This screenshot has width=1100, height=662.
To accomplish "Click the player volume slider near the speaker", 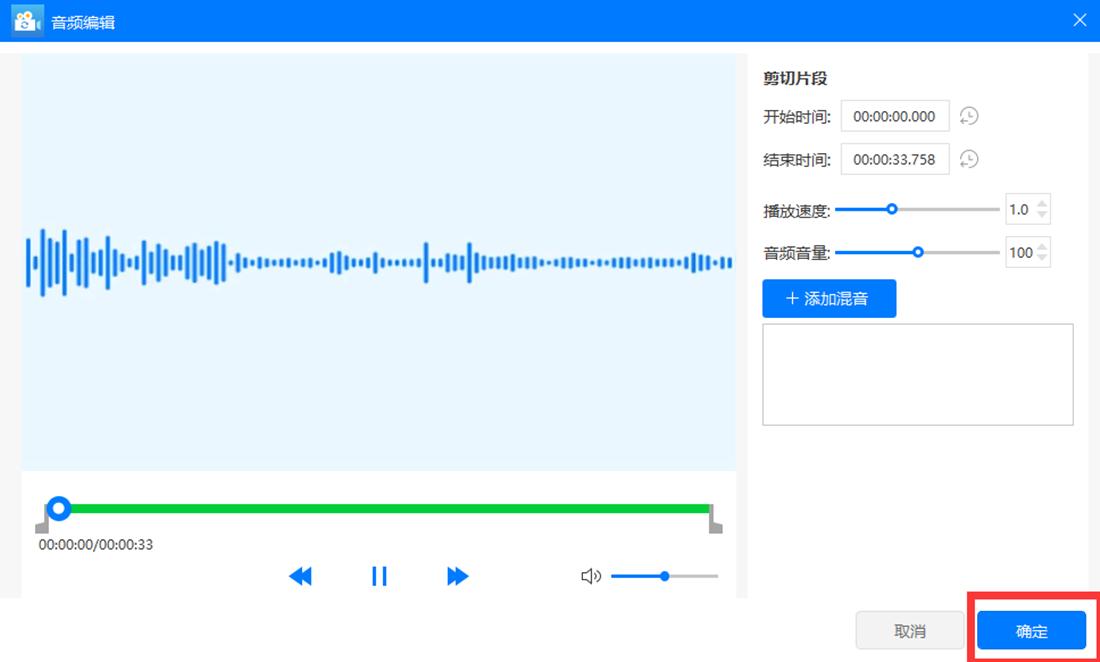I will point(663,576).
